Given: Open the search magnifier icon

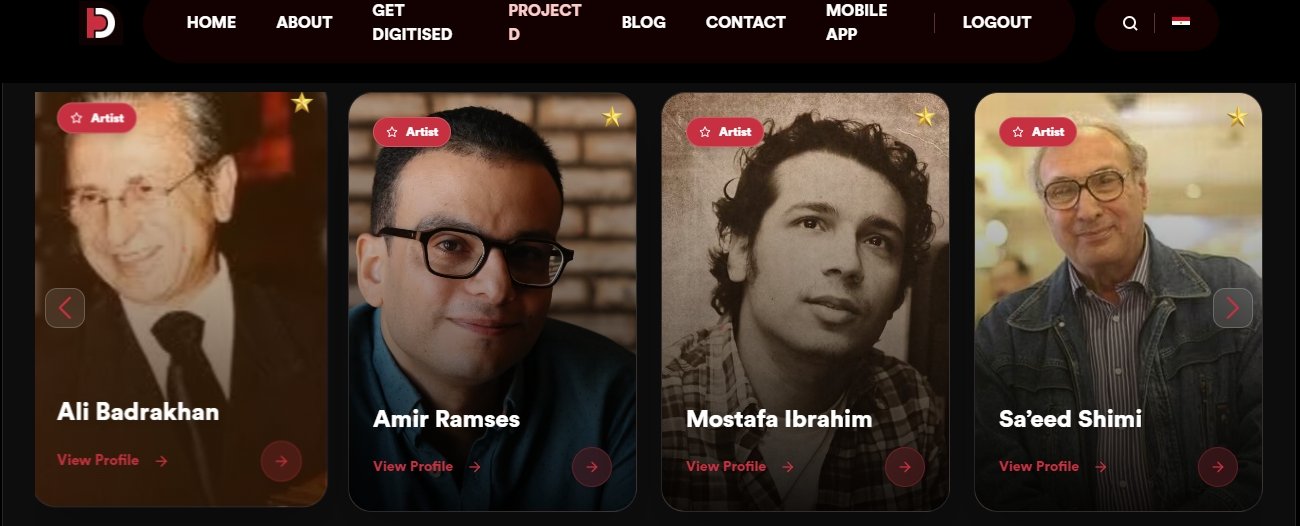Looking at the screenshot, I should [x=1130, y=23].
